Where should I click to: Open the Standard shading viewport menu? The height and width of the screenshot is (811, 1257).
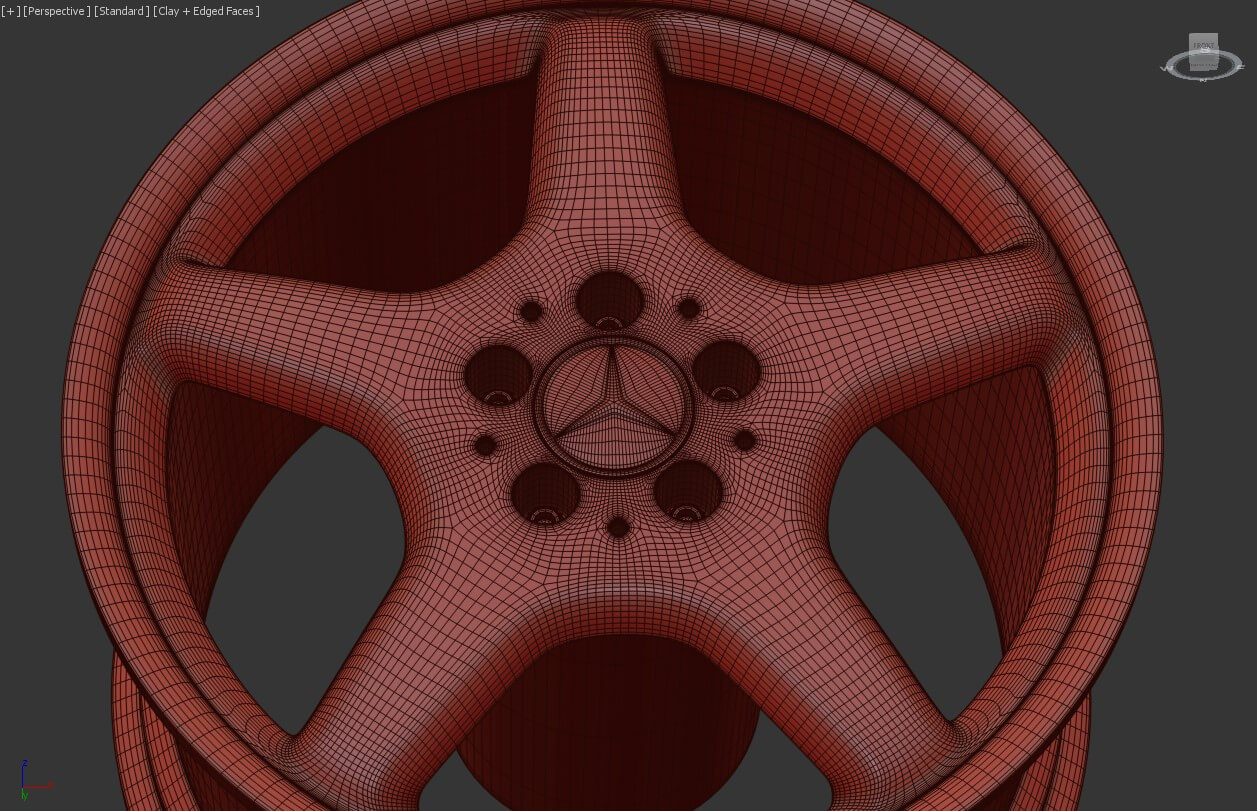tap(121, 11)
